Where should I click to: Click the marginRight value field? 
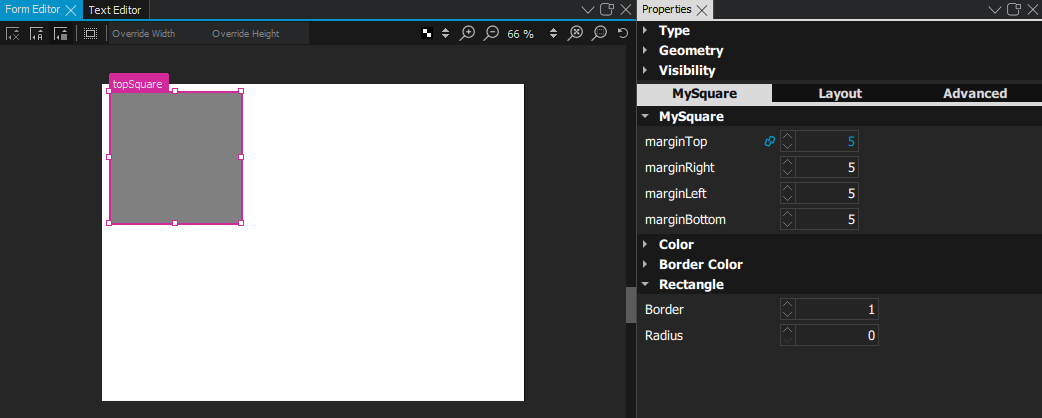pos(827,167)
